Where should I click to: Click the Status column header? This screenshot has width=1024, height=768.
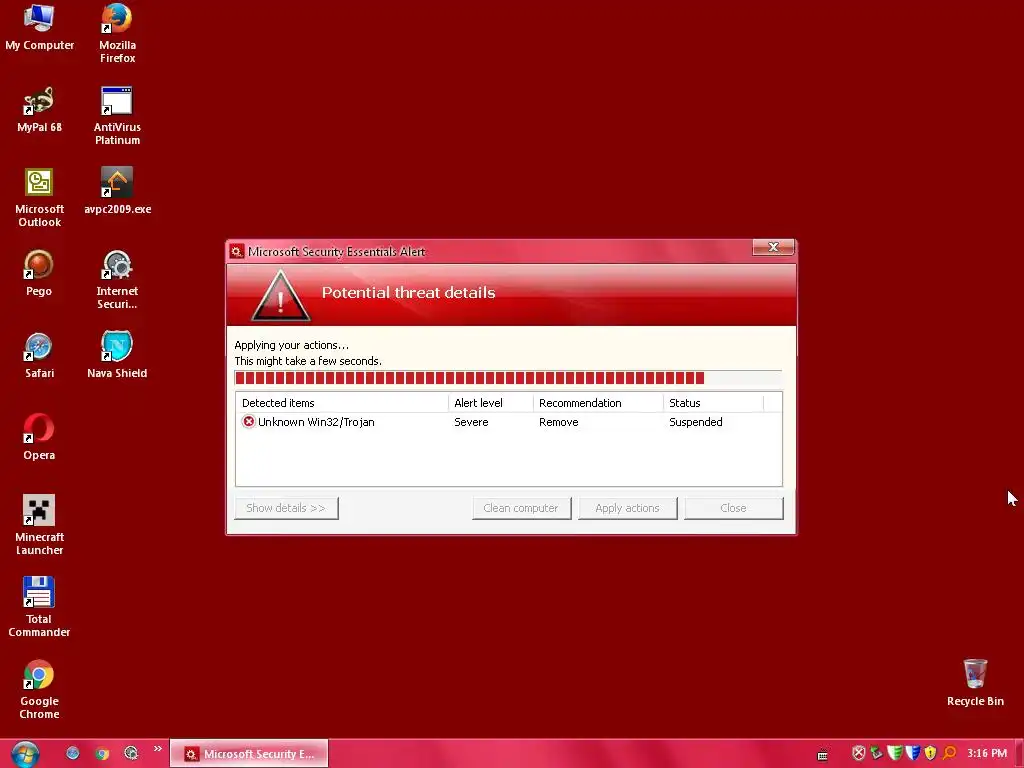713,403
